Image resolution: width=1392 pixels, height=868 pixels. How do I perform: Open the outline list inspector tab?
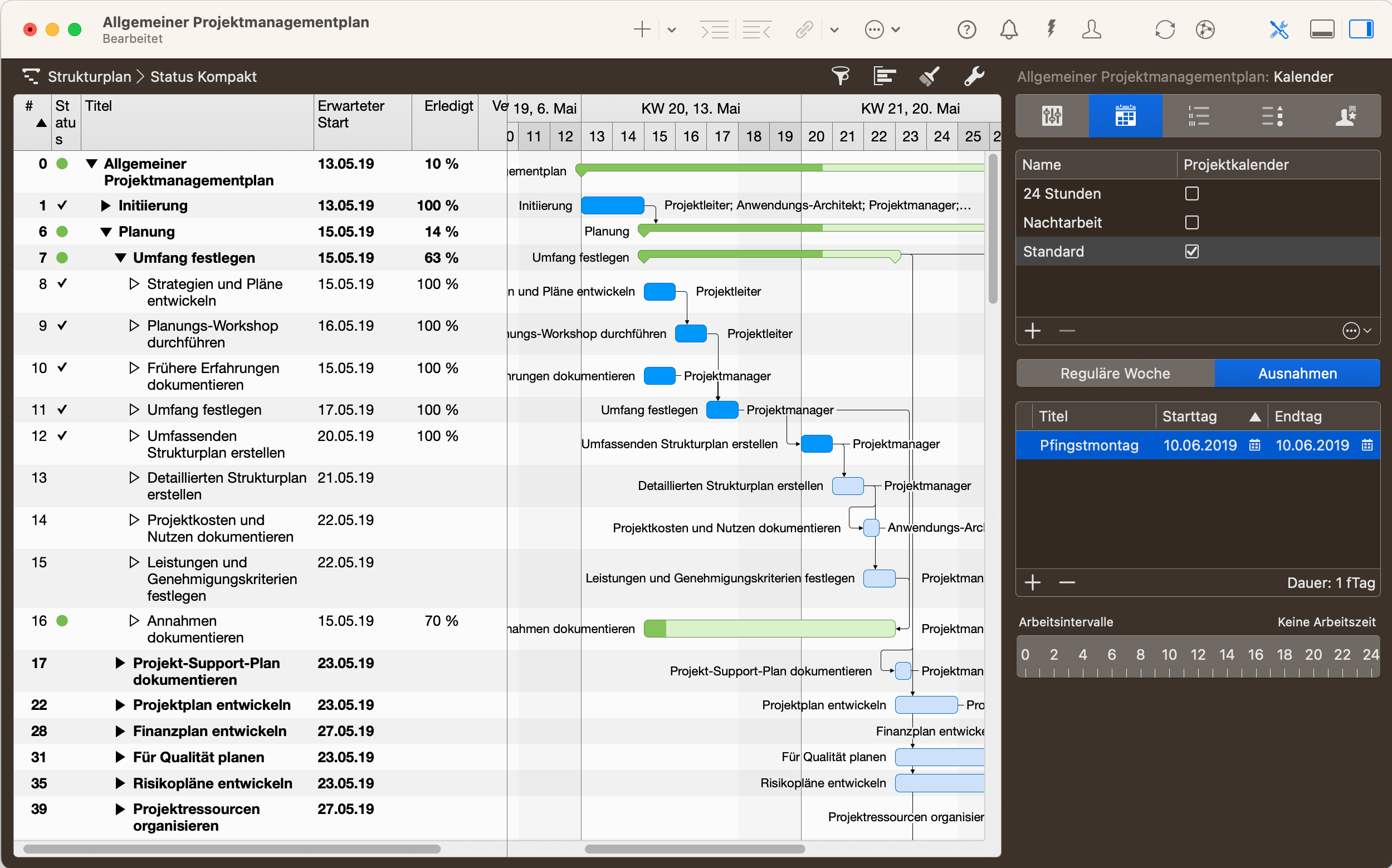pyautogui.click(x=1200, y=116)
